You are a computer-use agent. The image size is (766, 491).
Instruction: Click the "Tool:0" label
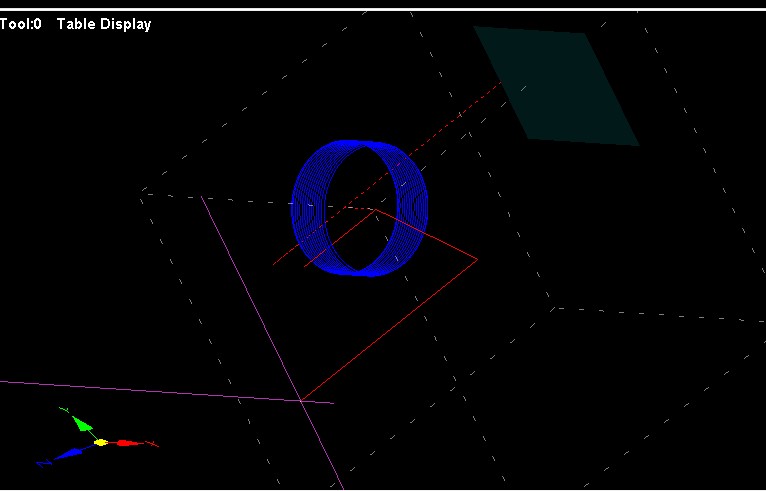[21, 24]
